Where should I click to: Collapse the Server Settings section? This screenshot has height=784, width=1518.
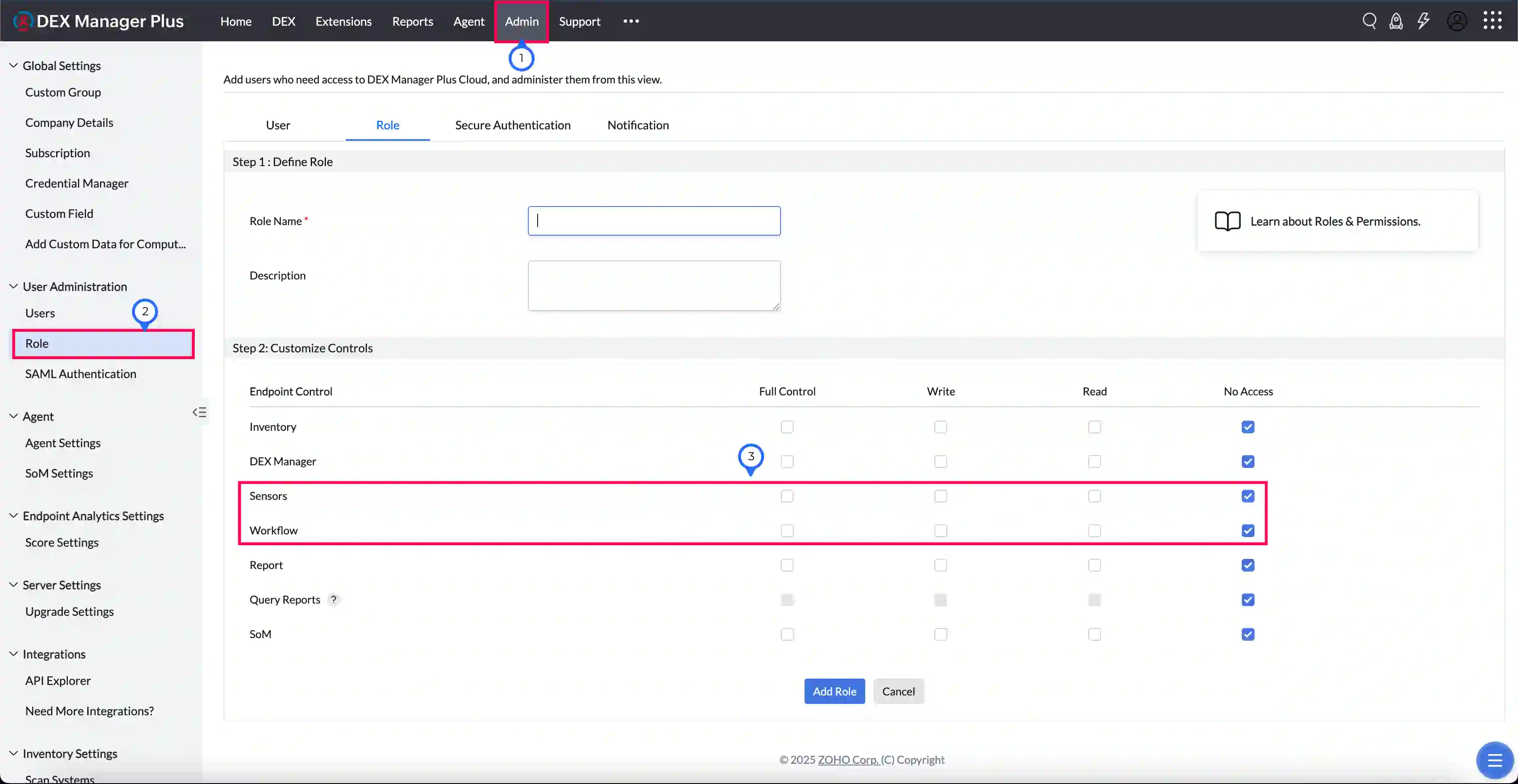(x=13, y=584)
